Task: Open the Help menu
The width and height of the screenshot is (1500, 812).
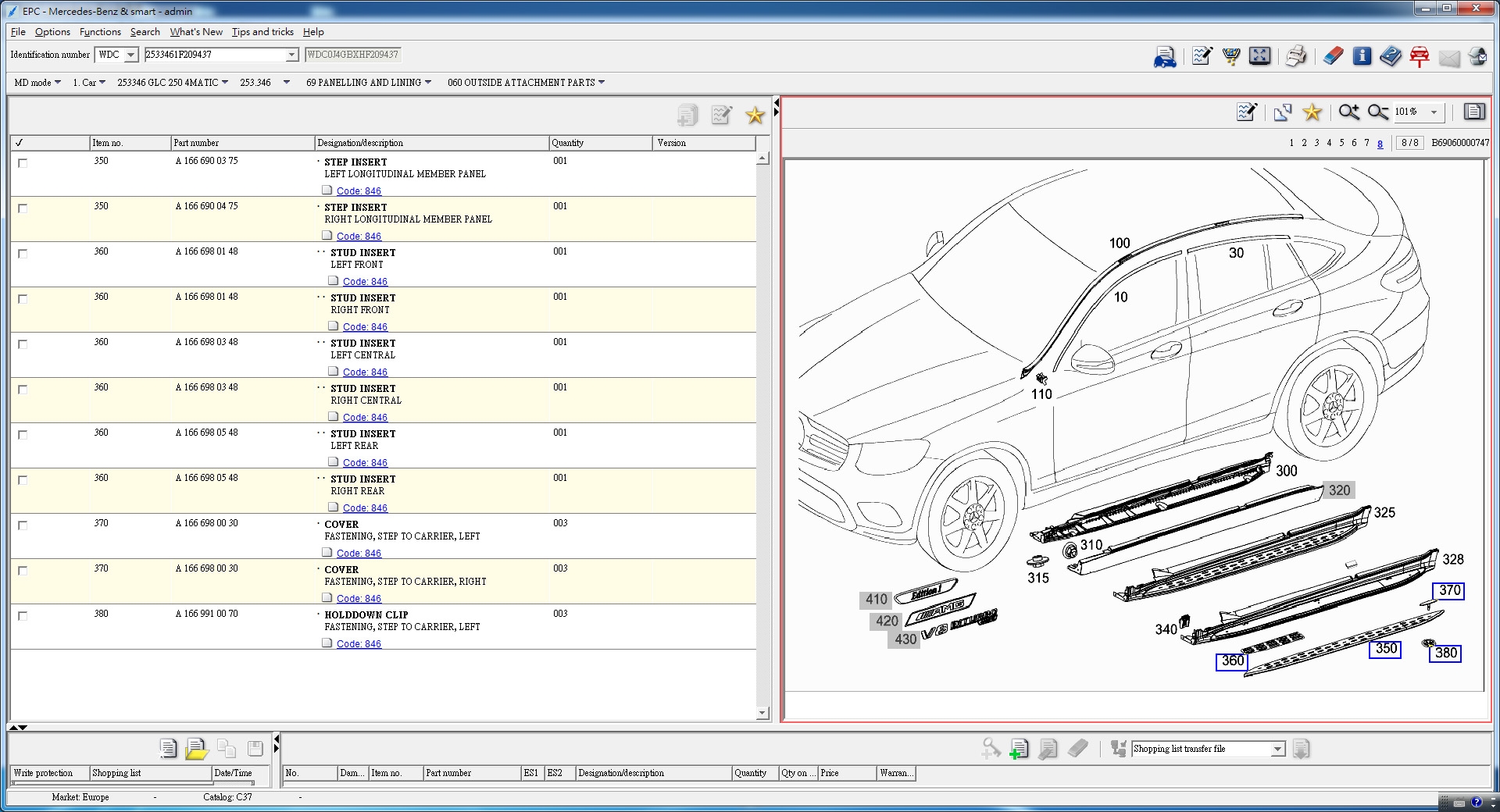Action: coord(313,32)
